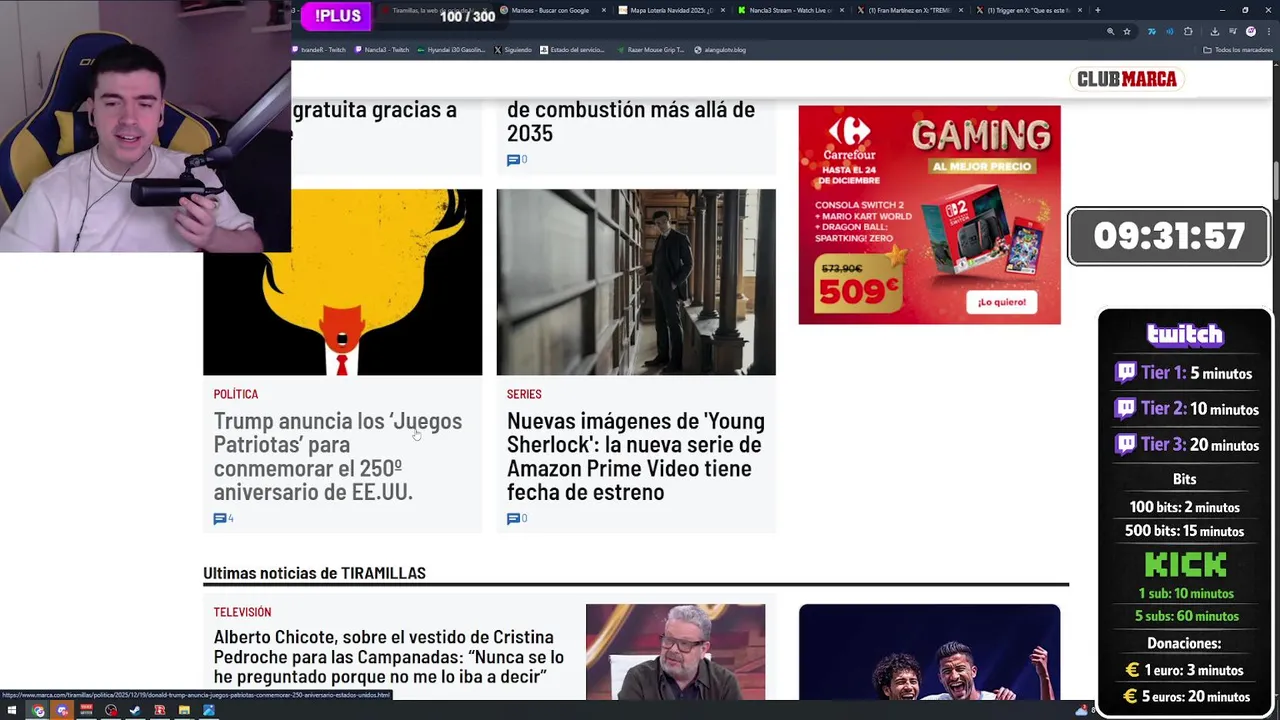The width and height of the screenshot is (1280, 720).
Task: Click the zoom magnifier icon in address bar
Action: point(1110,31)
